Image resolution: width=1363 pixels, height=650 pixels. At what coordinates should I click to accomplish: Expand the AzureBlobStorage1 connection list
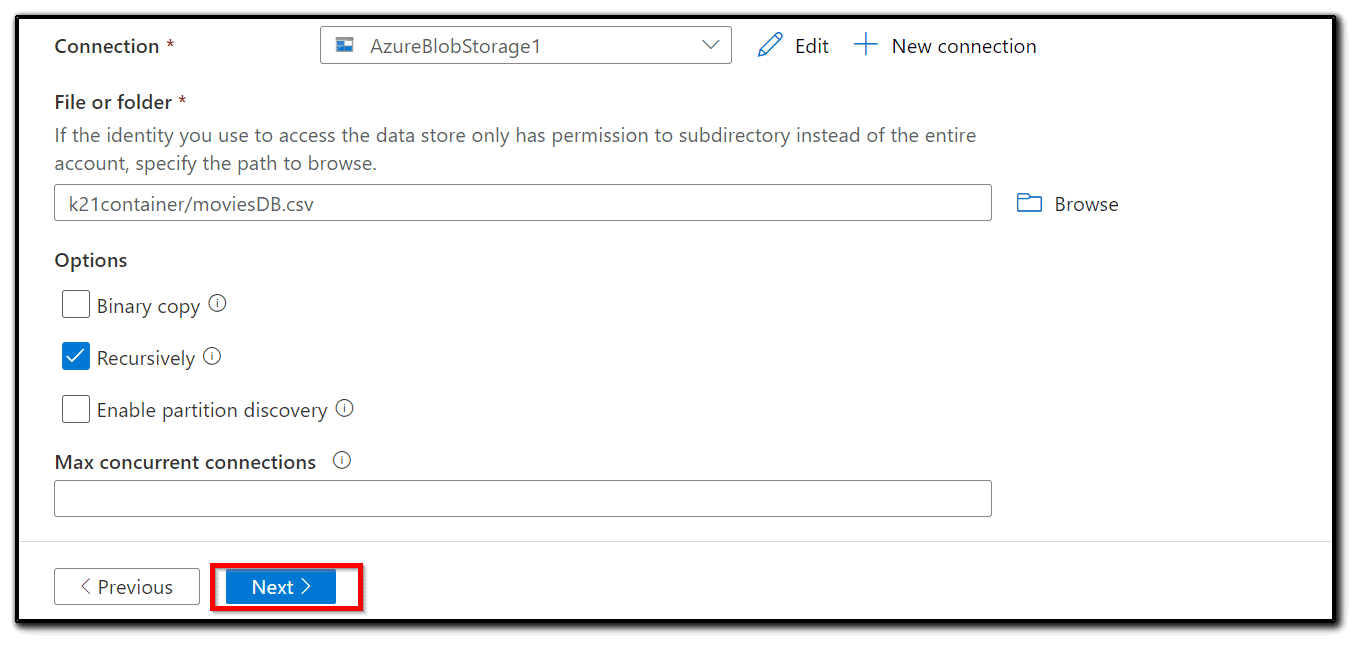[710, 44]
